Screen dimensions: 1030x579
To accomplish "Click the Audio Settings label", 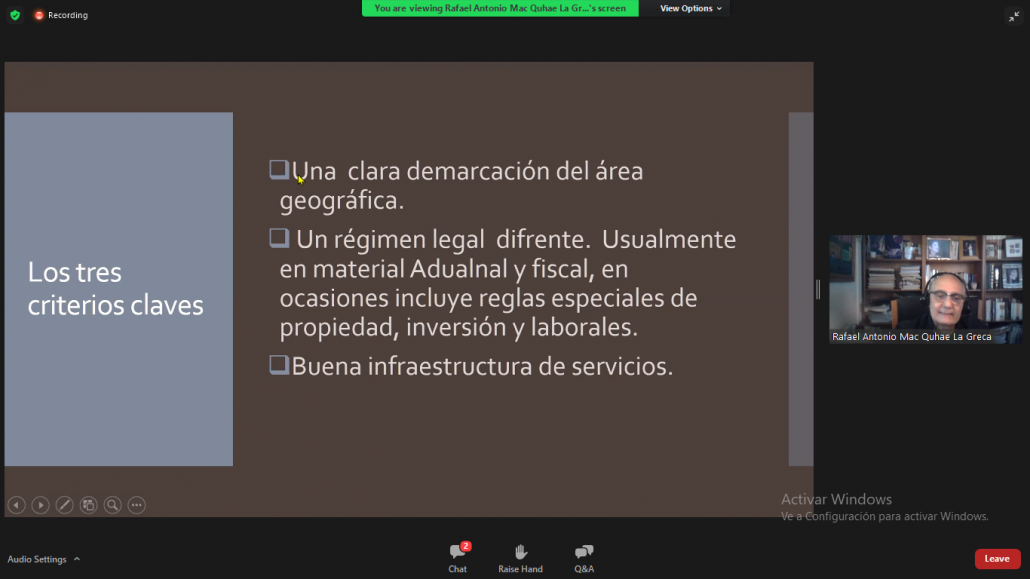I will 37,559.
